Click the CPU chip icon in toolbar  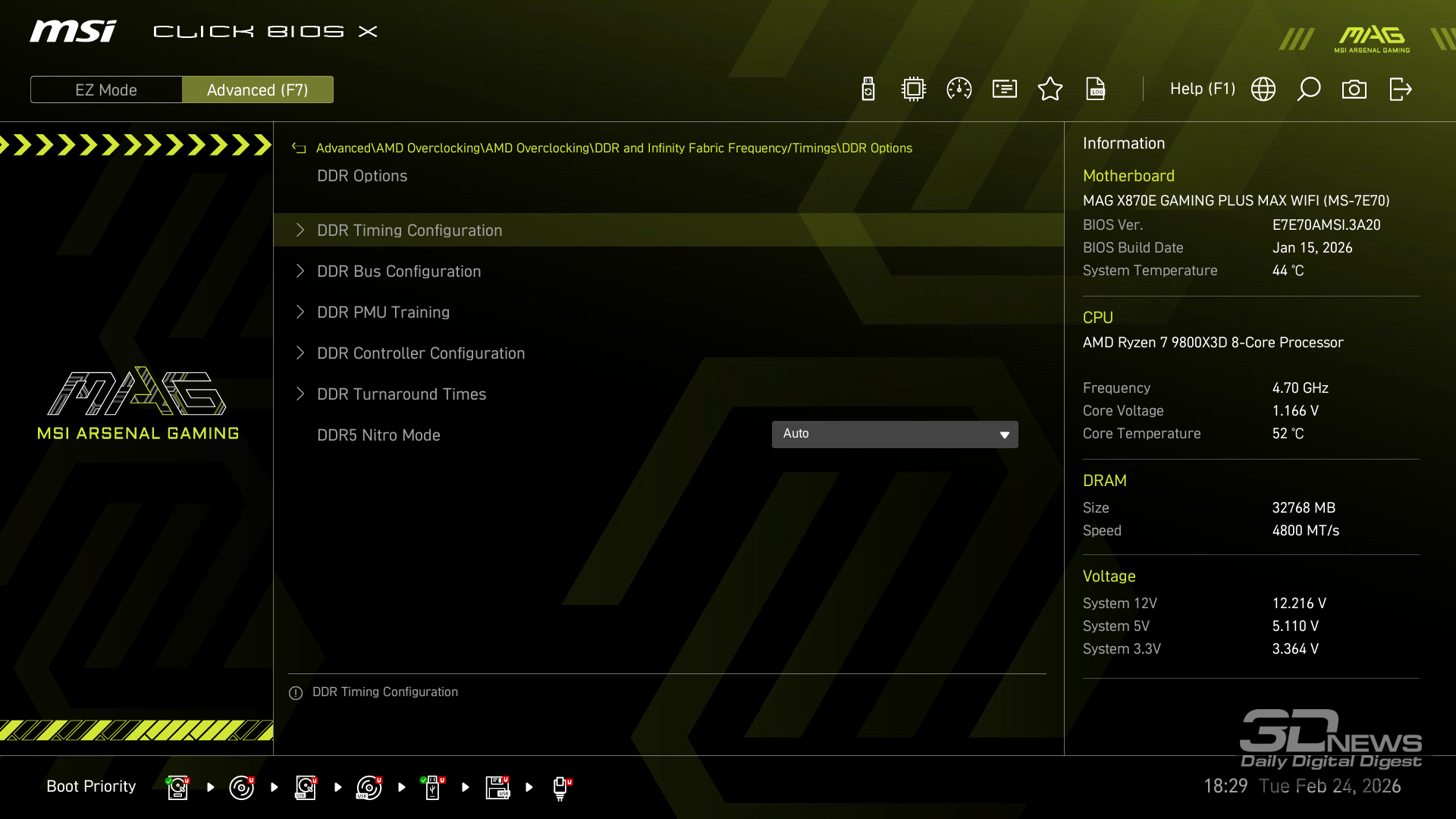tap(914, 89)
